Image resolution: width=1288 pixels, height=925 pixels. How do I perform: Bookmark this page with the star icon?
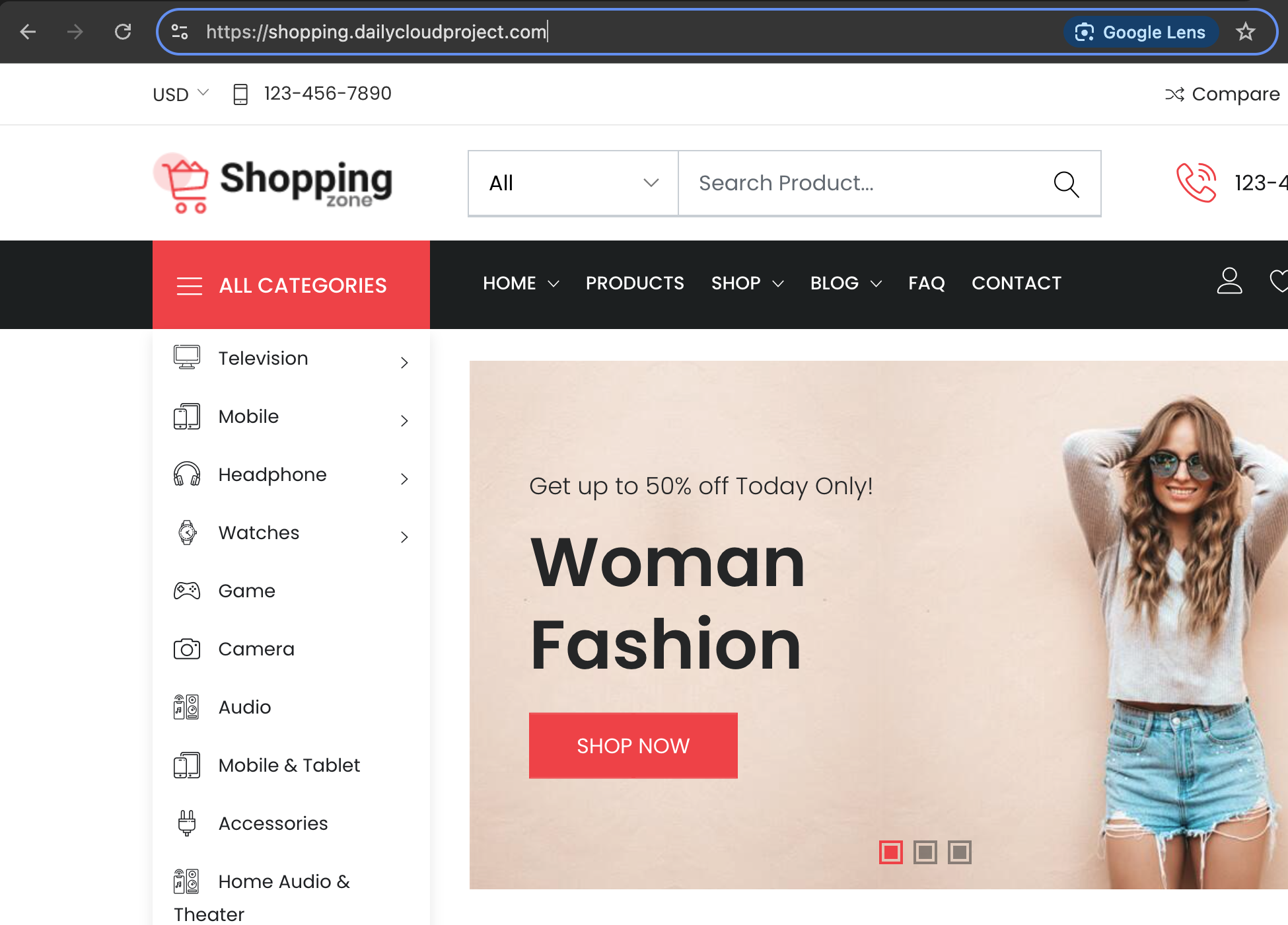(x=1246, y=32)
